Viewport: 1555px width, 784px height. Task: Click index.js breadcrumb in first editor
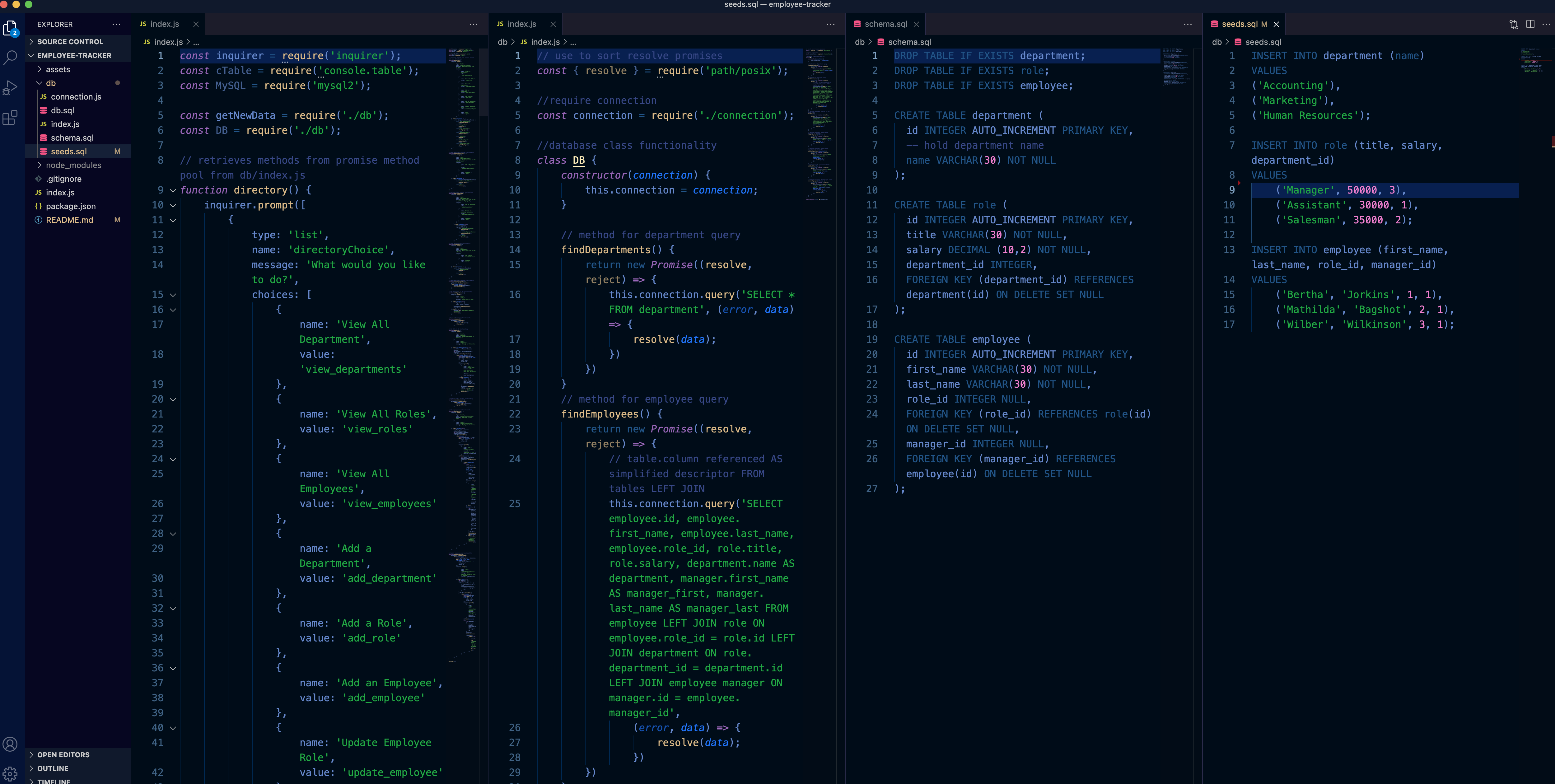tap(168, 42)
